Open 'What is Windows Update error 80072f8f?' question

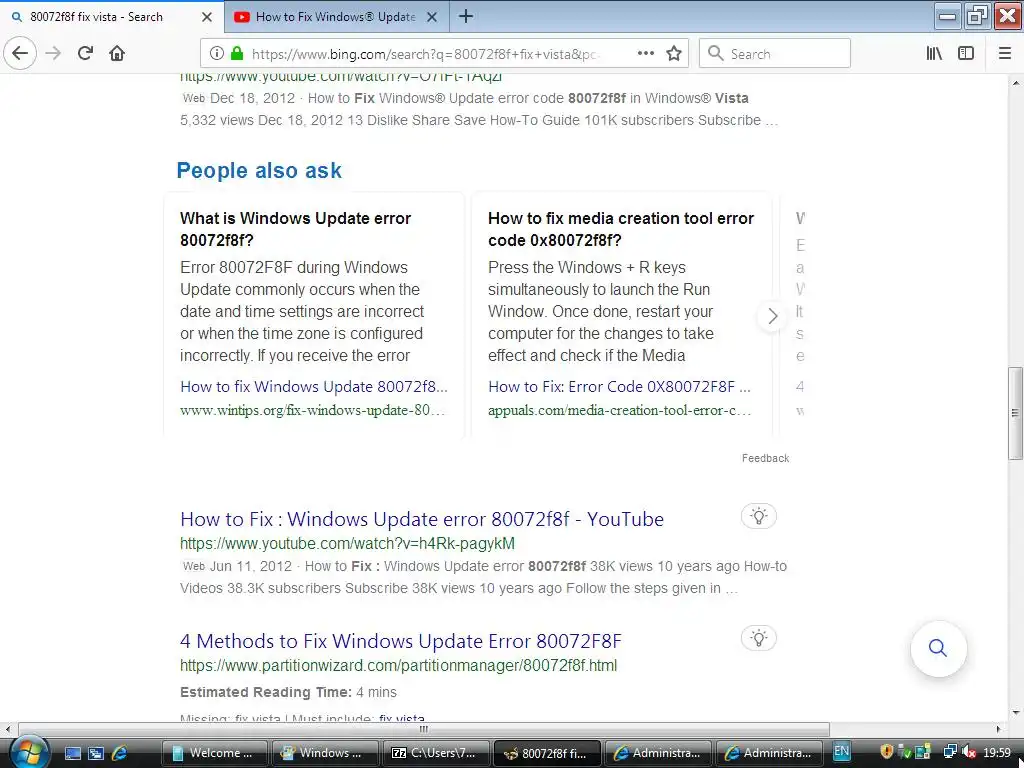pyautogui.click(x=295, y=229)
